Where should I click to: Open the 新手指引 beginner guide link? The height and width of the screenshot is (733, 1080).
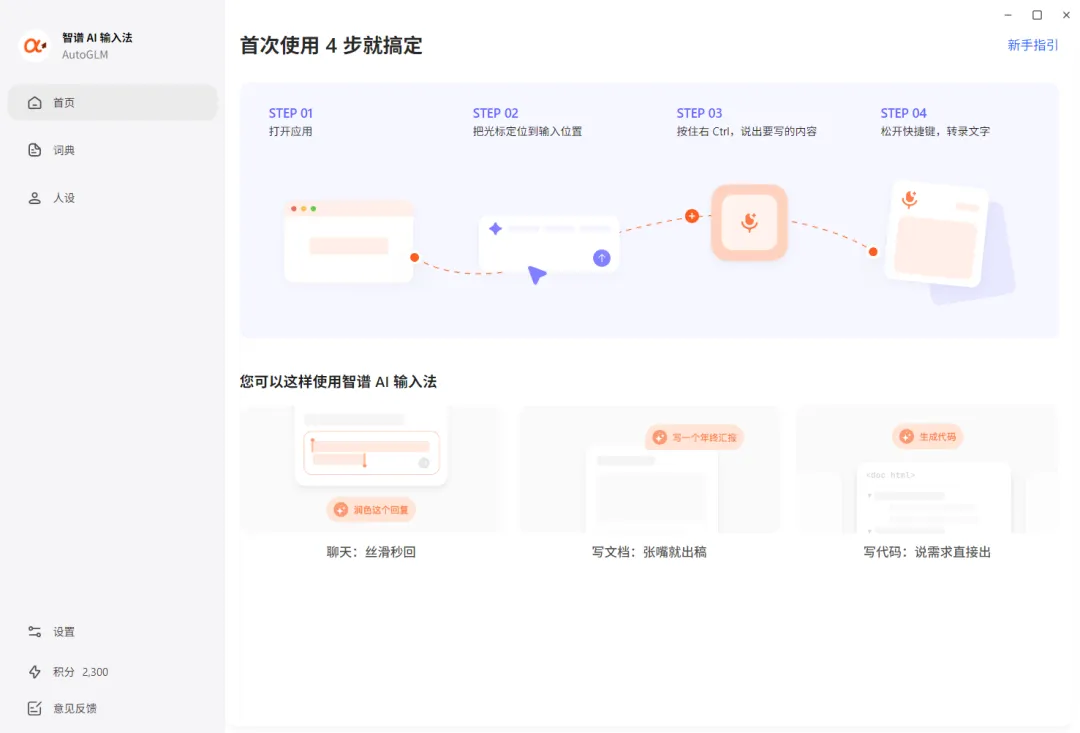[x=1032, y=45]
